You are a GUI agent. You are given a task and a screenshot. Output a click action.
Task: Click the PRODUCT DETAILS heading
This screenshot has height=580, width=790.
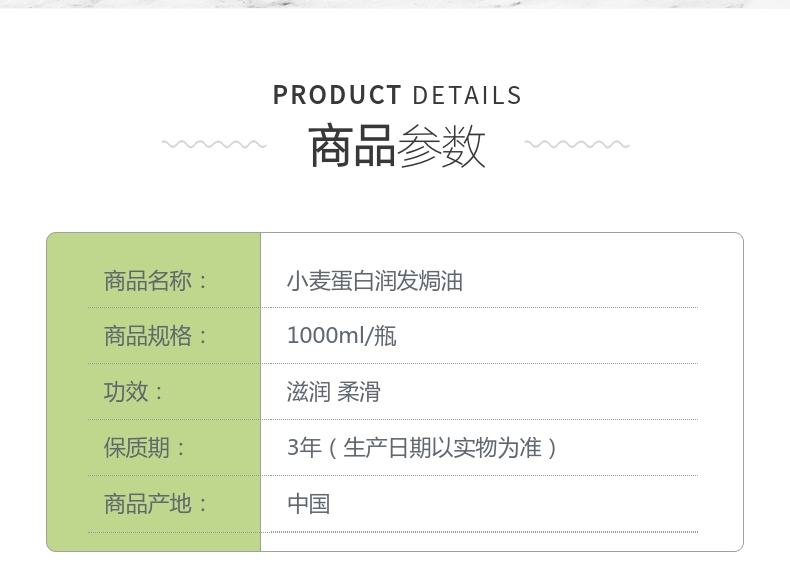397,95
